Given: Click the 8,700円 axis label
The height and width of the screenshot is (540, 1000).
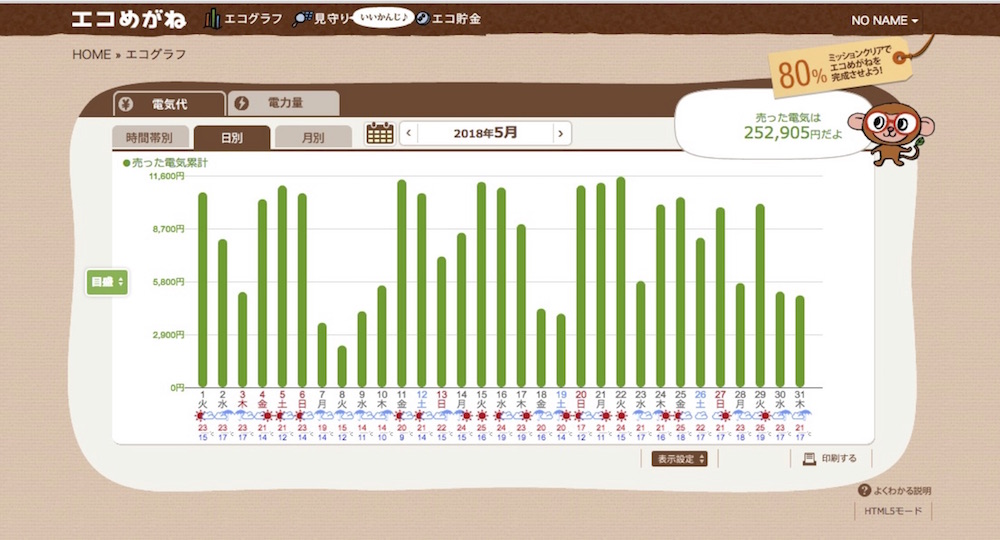Looking at the screenshot, I should point(168,229).
